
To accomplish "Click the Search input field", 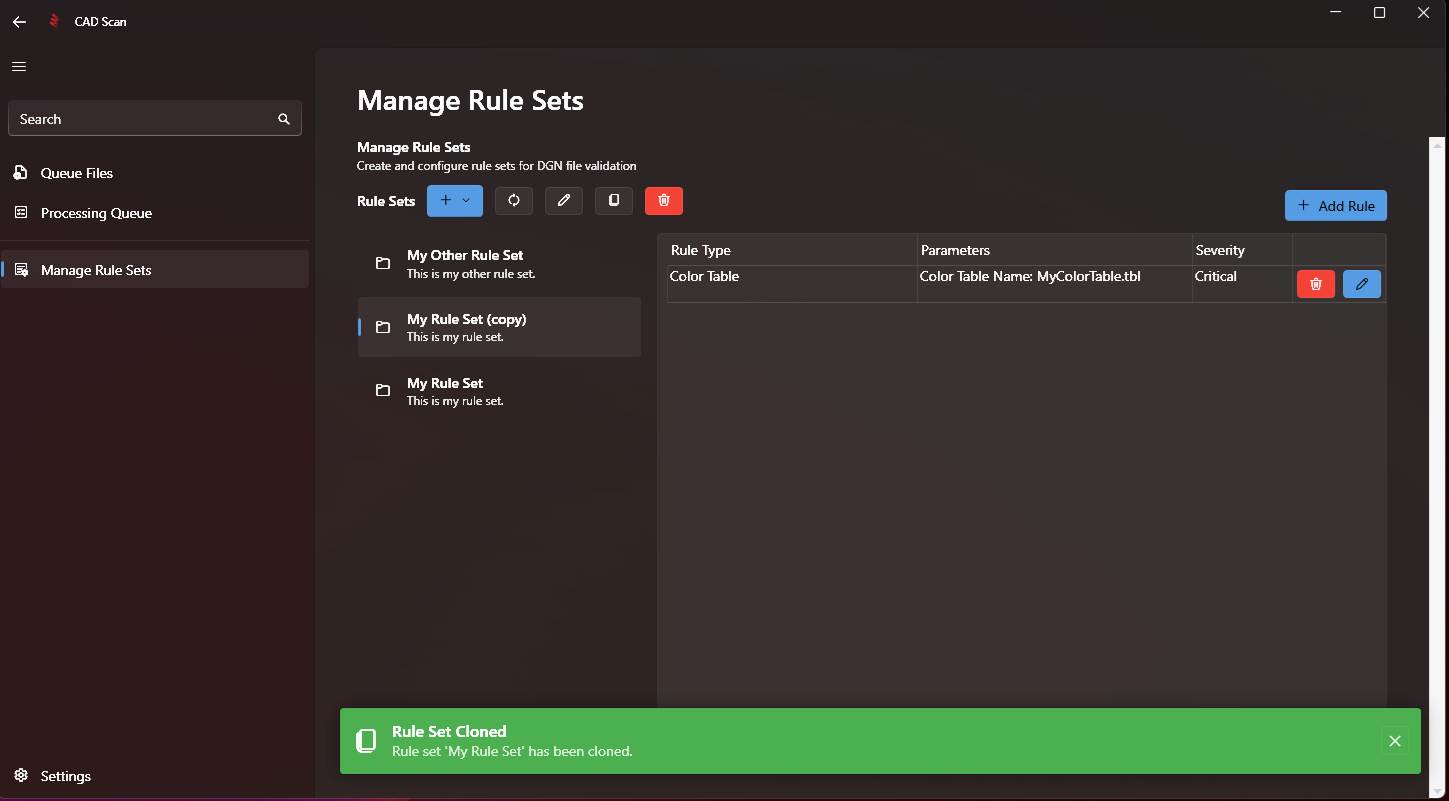I will coord(140,119).
